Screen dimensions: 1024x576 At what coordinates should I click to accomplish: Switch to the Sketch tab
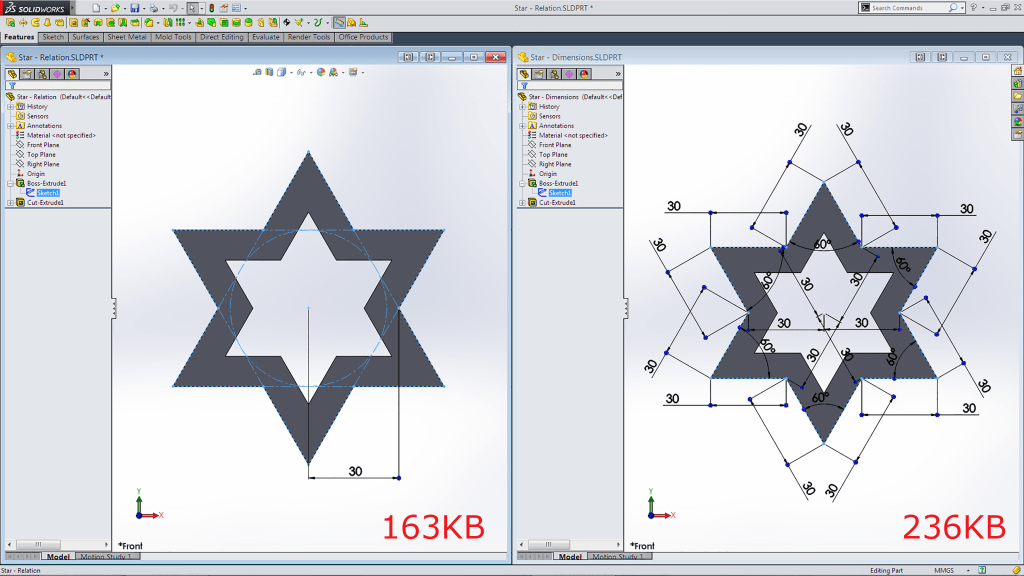click(53, 37)
